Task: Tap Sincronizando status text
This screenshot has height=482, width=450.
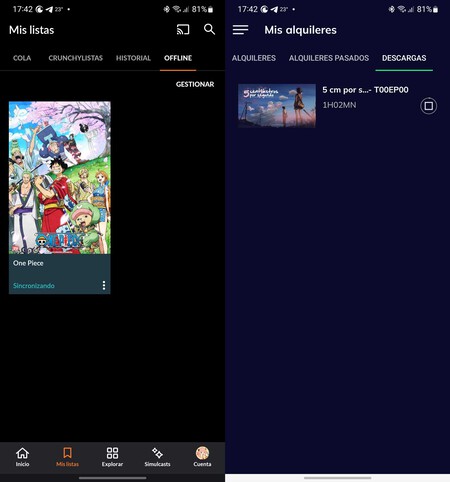Action: coord(34,286)
